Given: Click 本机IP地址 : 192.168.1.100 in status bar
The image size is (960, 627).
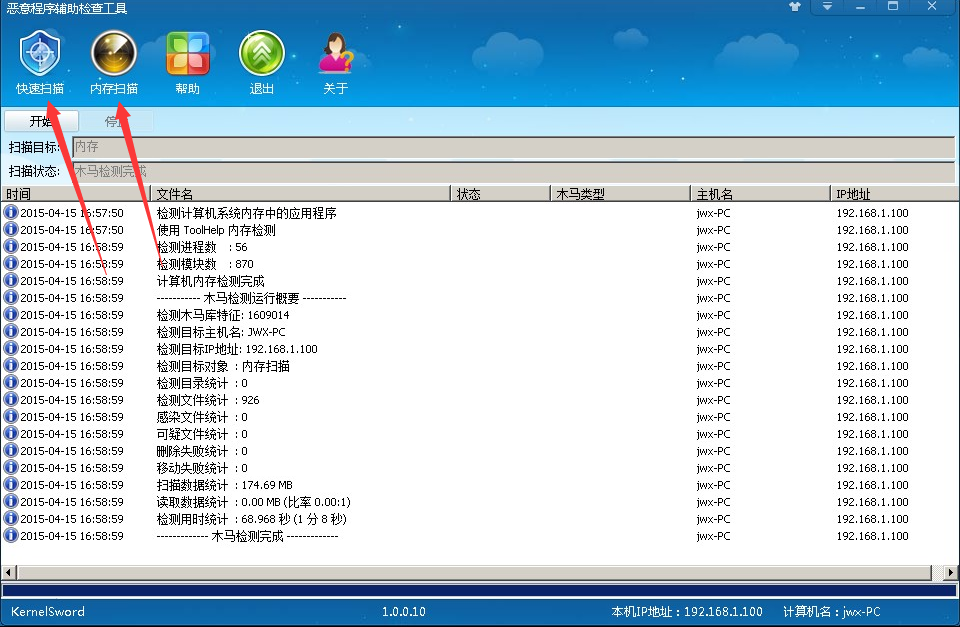Looking at the screenshot, I should coord(687,612).
